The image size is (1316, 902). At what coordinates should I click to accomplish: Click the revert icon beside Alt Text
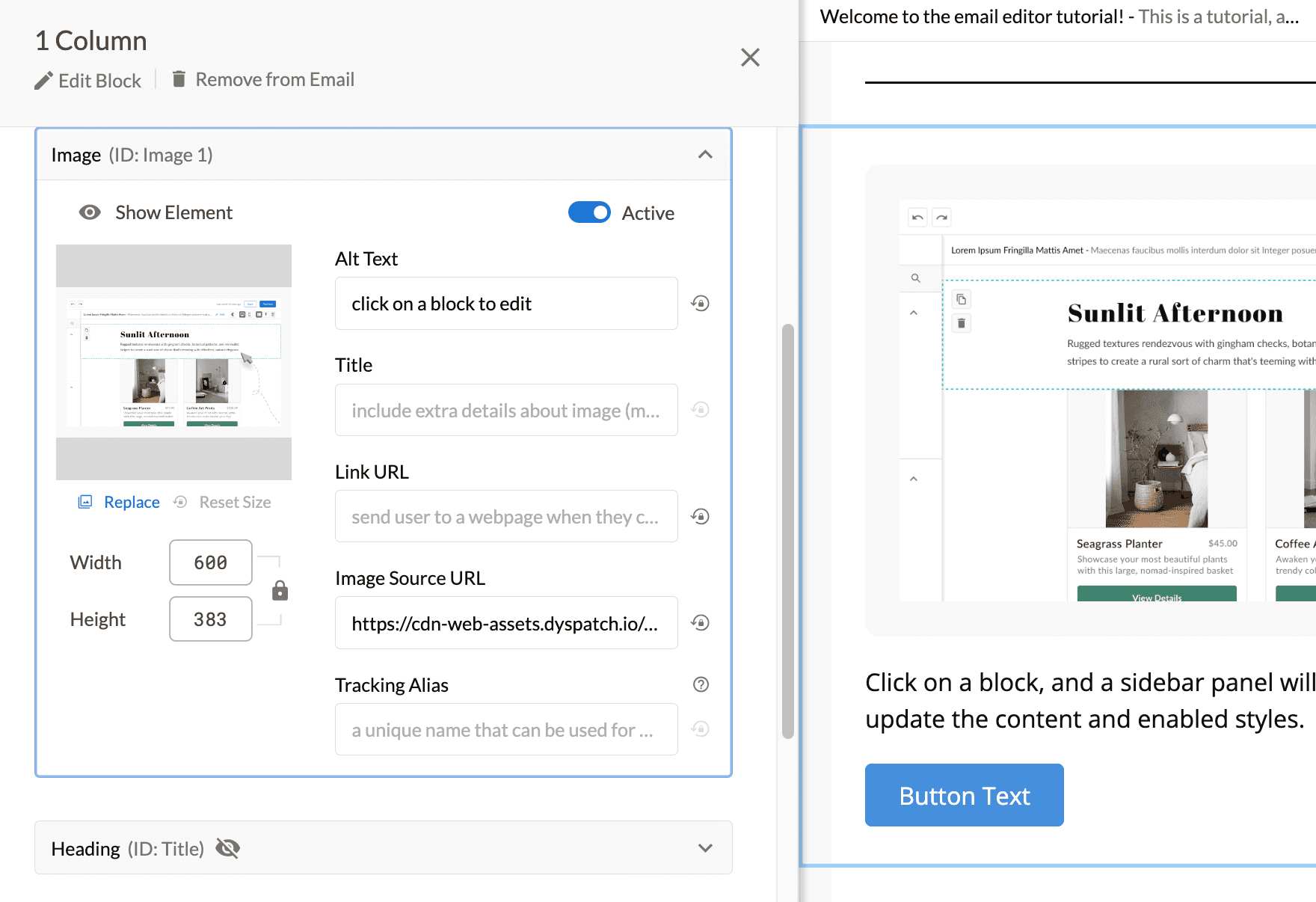[700, 303]
